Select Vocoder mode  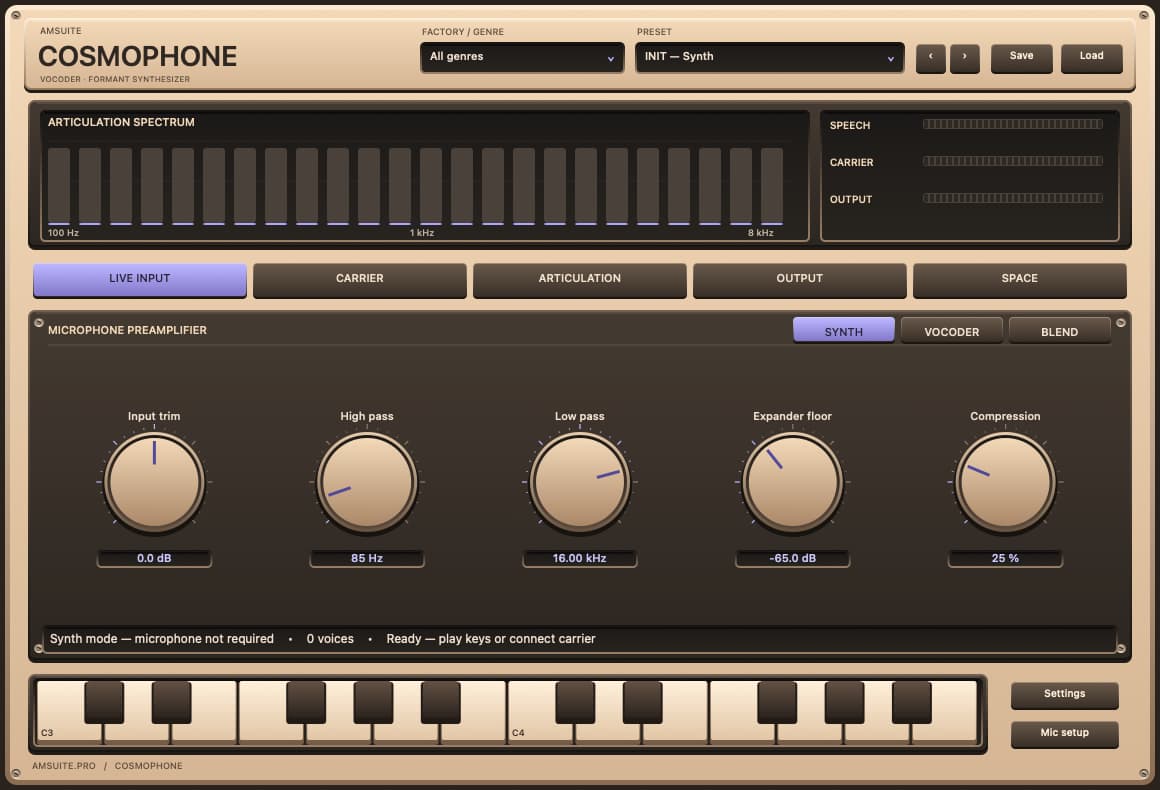pos(951,331)
